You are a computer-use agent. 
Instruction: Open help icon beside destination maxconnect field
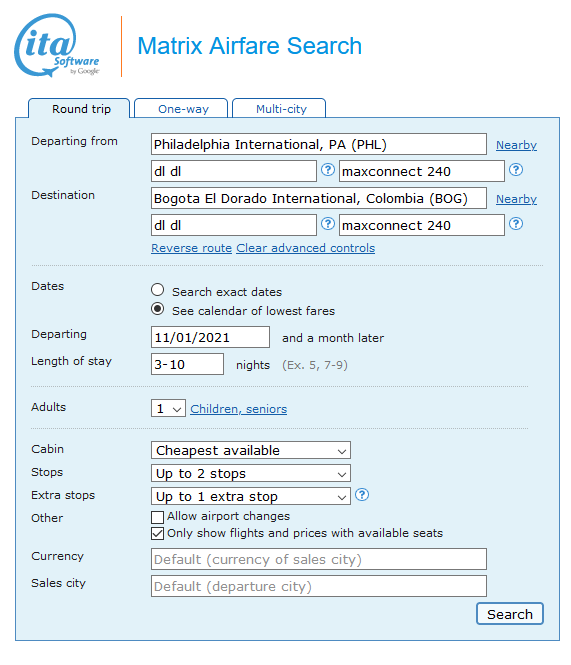tap(516, 224)
